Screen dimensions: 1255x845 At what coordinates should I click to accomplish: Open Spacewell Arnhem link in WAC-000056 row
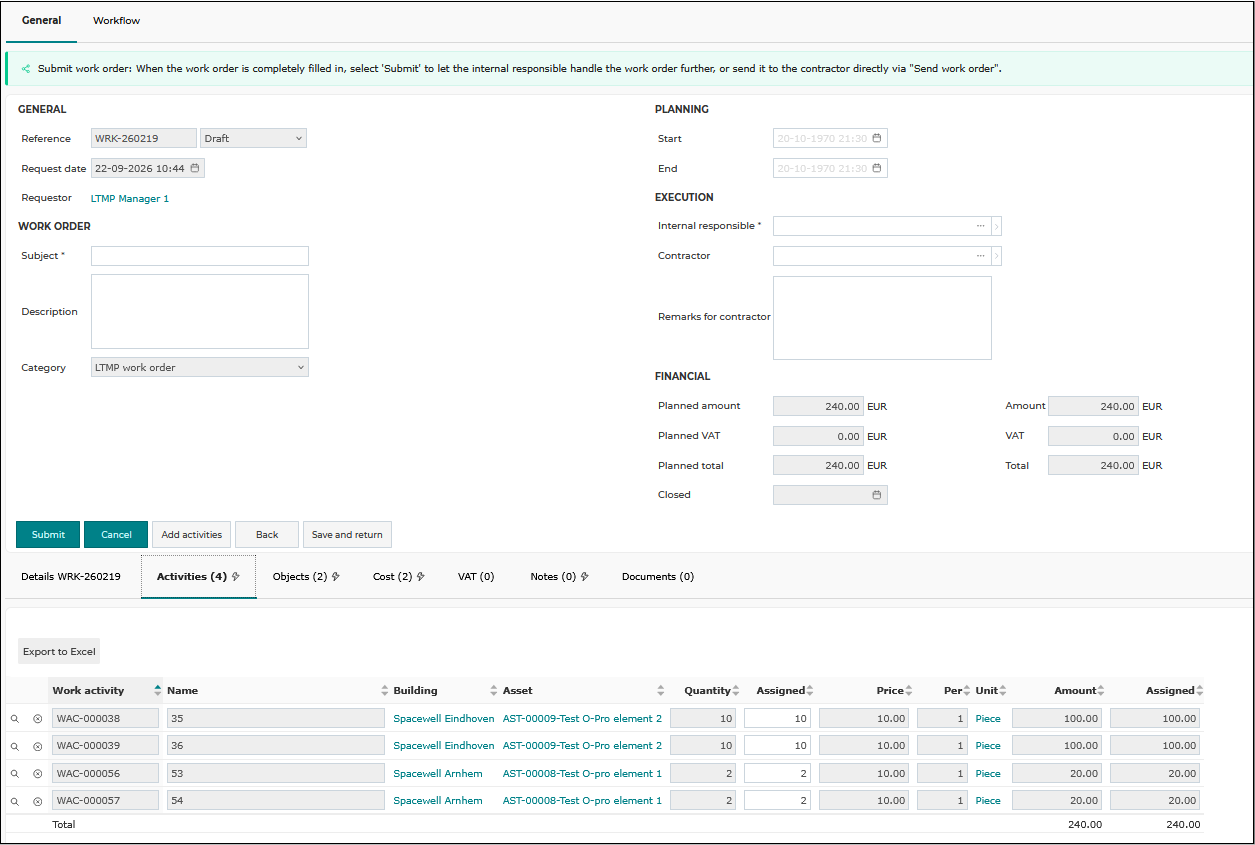point(438,774)
